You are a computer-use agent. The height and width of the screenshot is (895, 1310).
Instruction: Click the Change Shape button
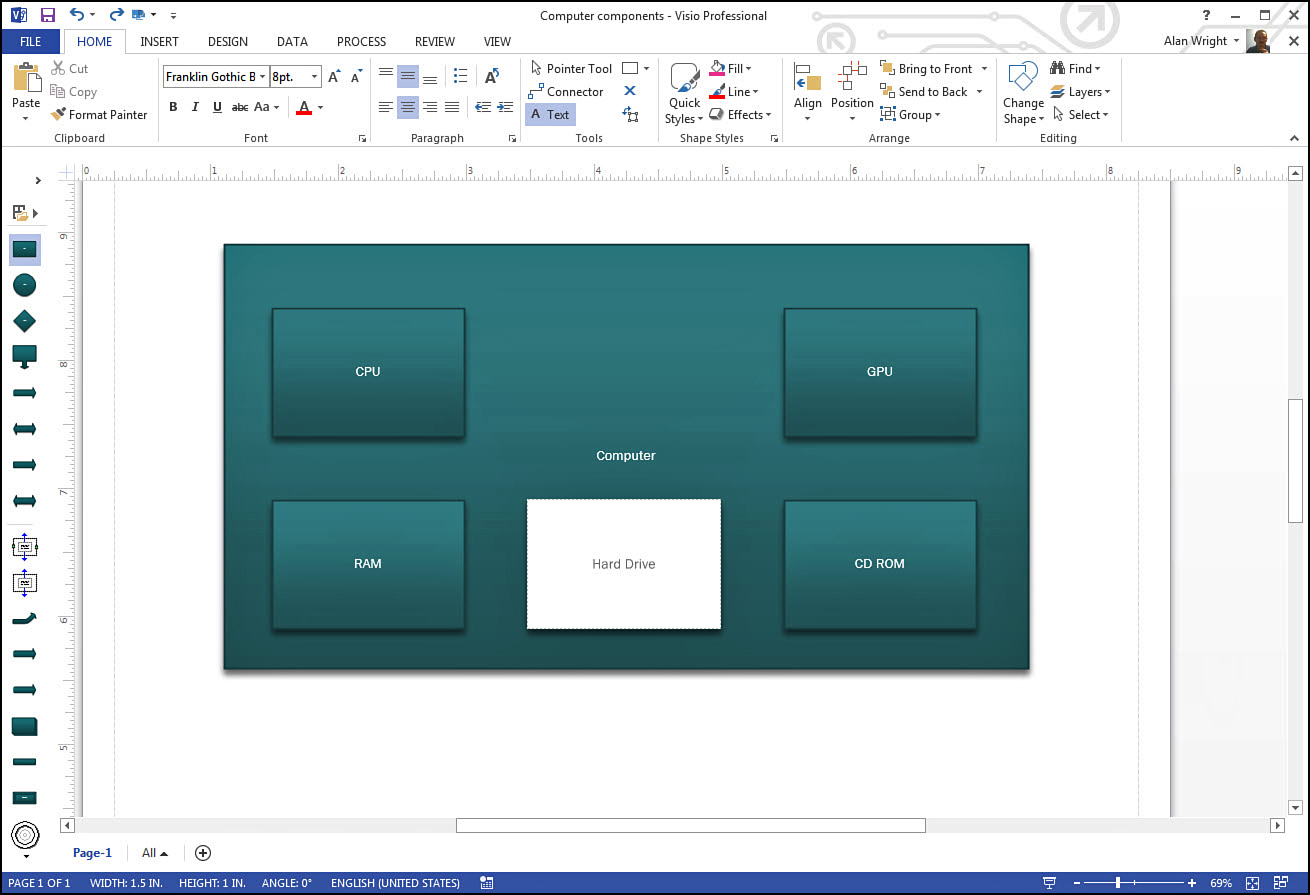coord(1023,94)
